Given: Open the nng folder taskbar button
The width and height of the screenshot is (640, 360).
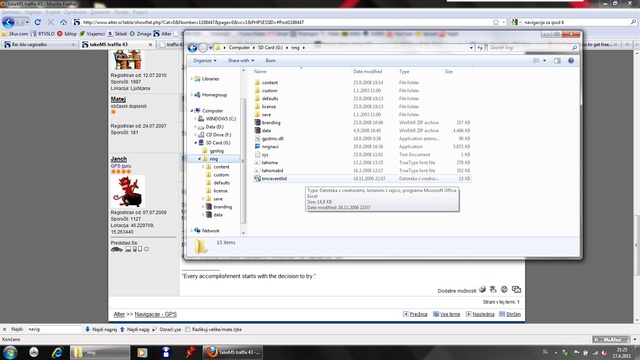Looking at the screenshot, I should (x=100, y=352).
